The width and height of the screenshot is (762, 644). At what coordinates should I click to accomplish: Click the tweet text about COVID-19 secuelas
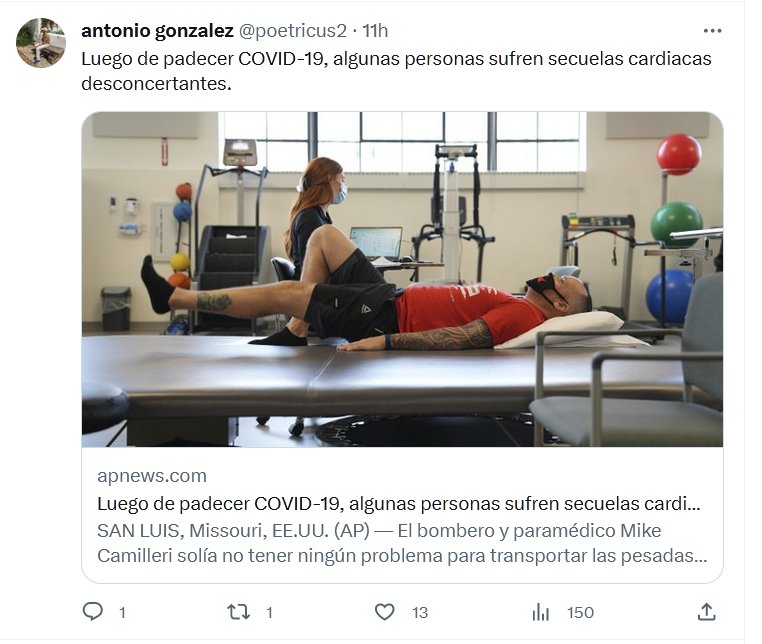point(396,71)
